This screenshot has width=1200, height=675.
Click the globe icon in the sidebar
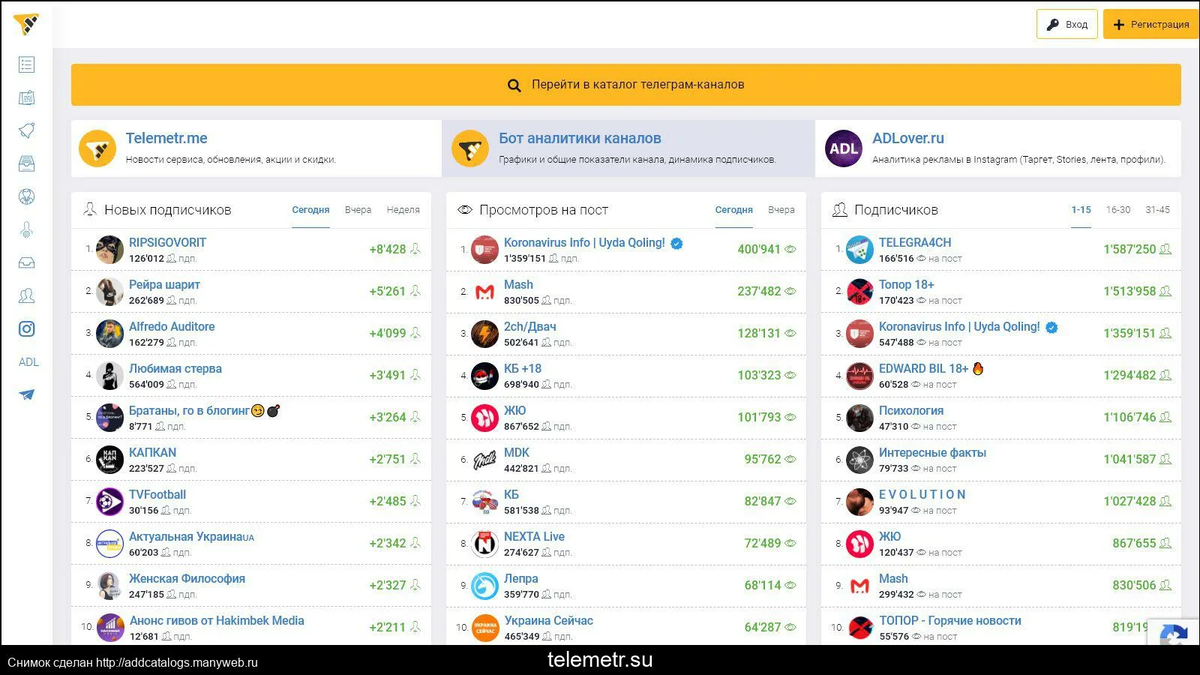(x=27, y=197)
